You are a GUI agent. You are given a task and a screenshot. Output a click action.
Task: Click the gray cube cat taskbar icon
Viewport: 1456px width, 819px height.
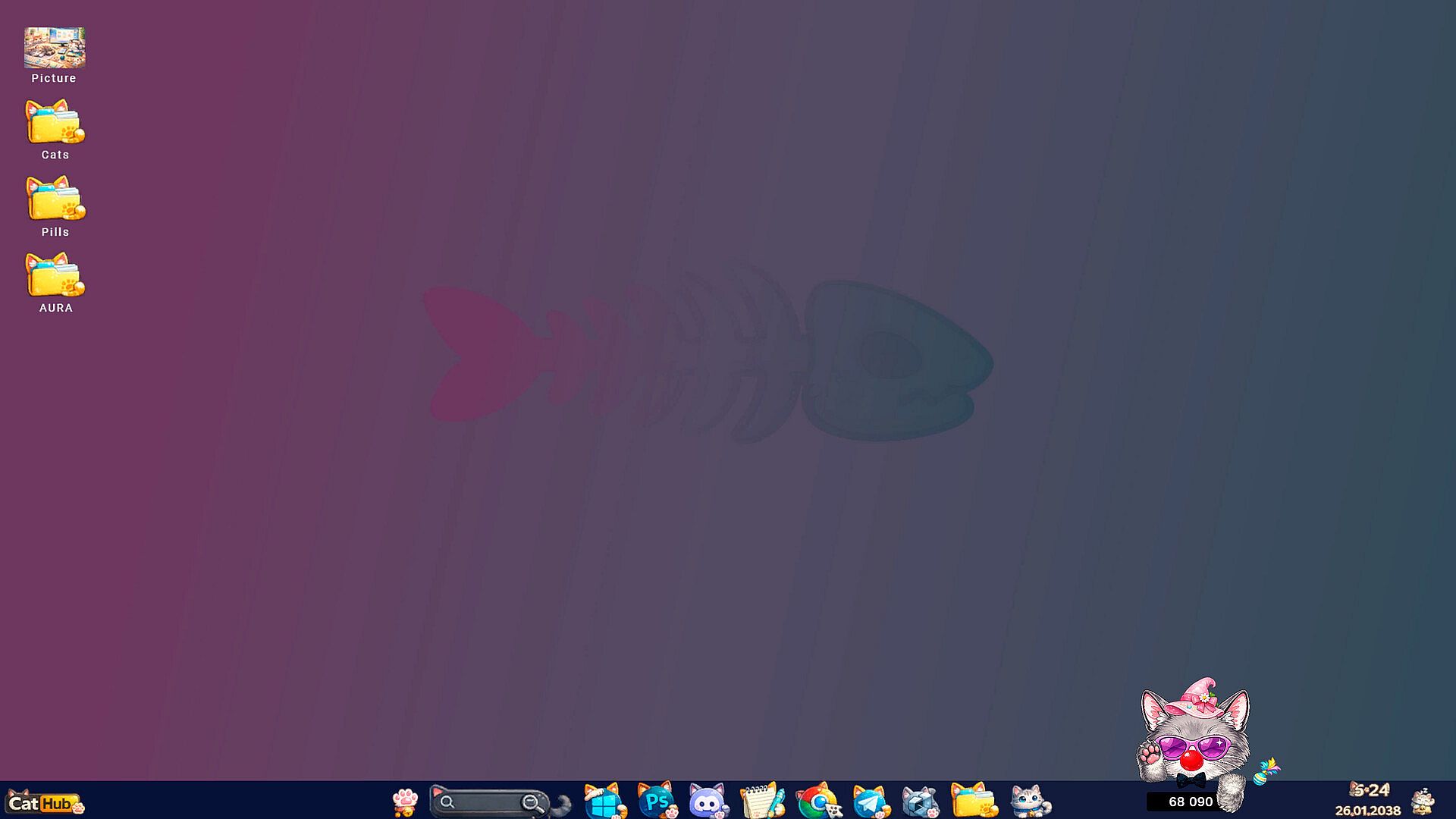920,802
